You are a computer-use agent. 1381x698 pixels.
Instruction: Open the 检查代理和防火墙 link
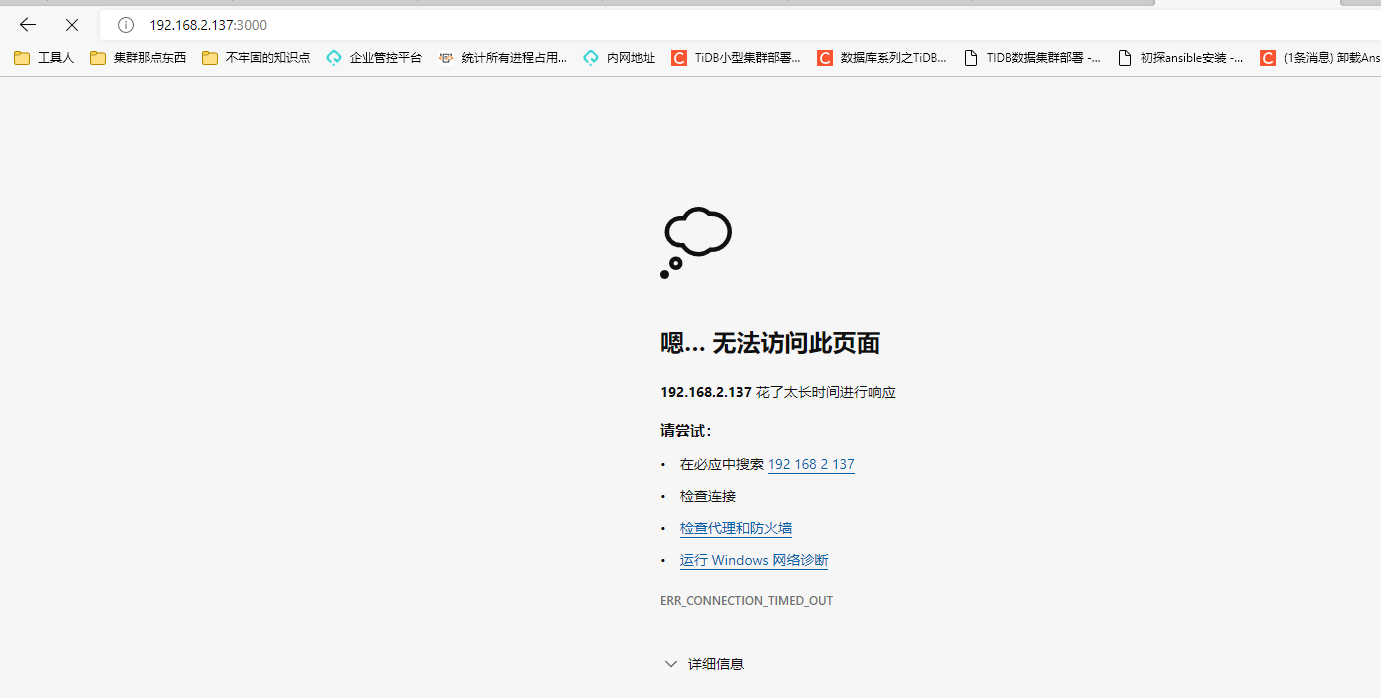pos(736,528)
